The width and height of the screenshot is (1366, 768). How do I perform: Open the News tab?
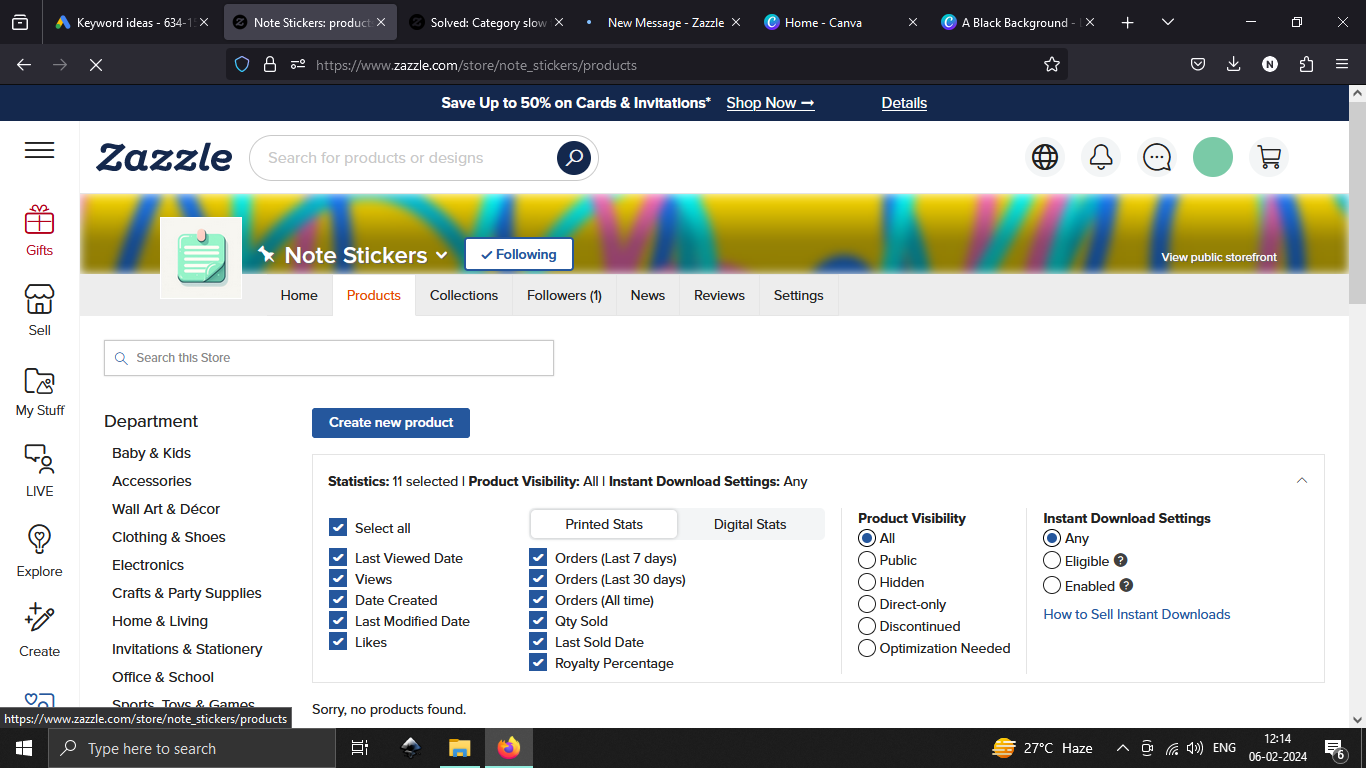coord(648,295)
